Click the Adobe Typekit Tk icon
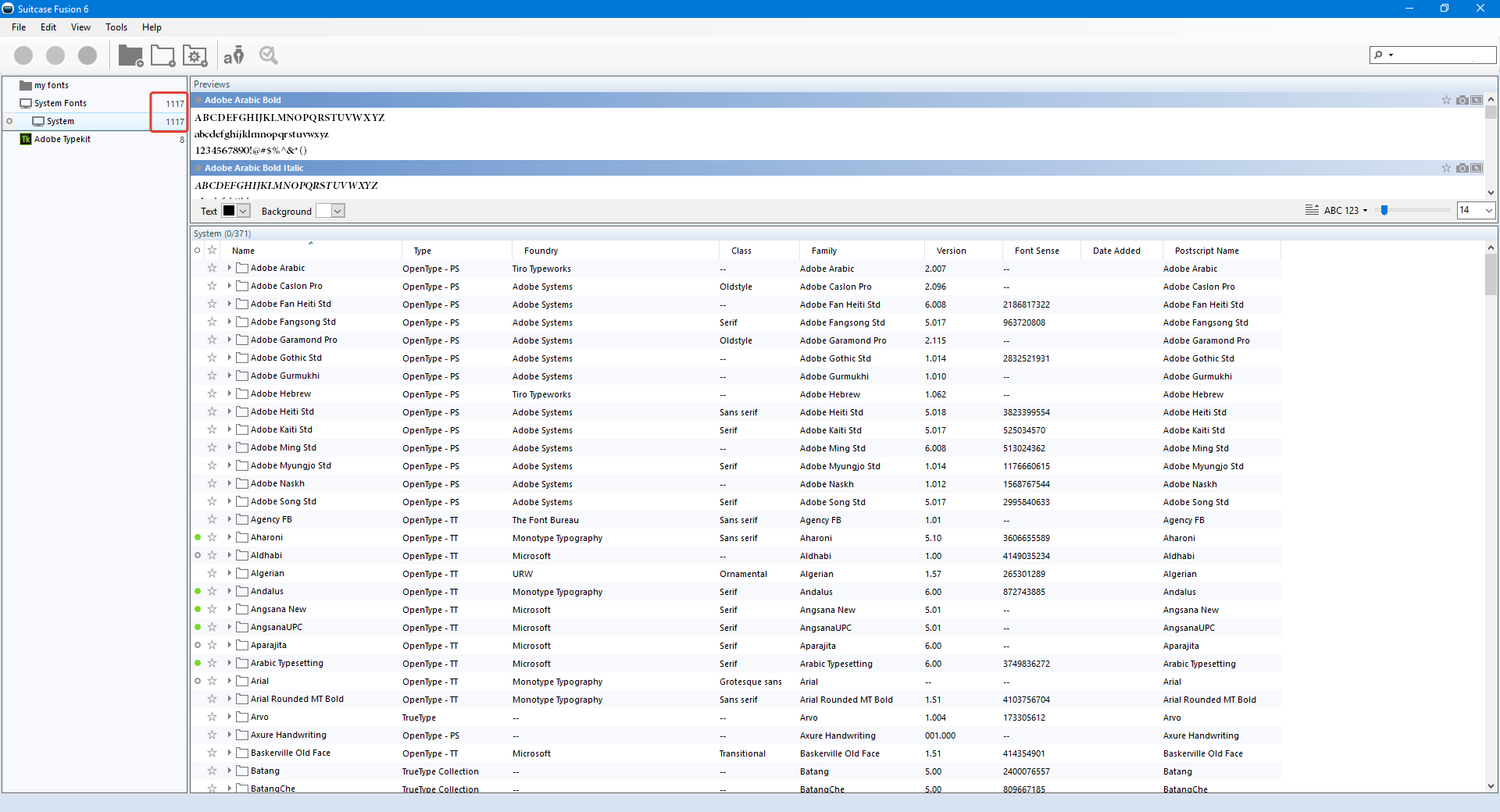 (x=26, y=139)
